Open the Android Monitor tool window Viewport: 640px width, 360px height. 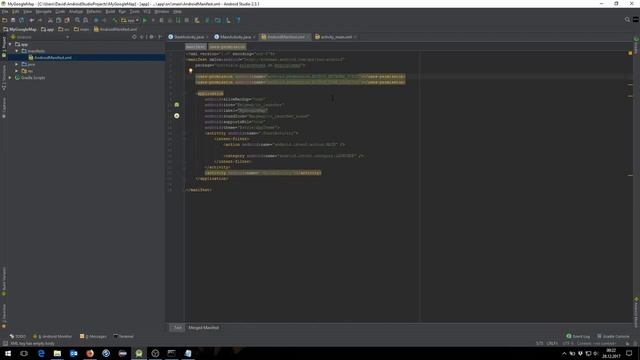click(x=53, y=336)
